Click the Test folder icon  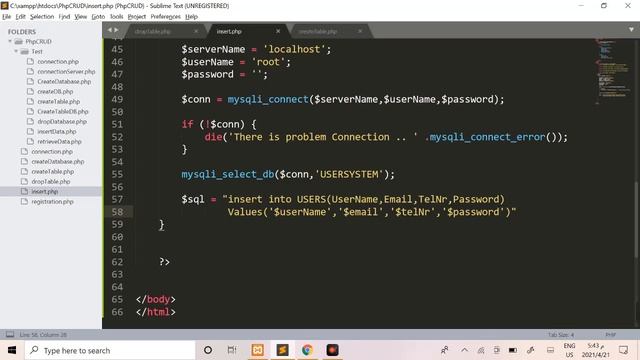25,51
